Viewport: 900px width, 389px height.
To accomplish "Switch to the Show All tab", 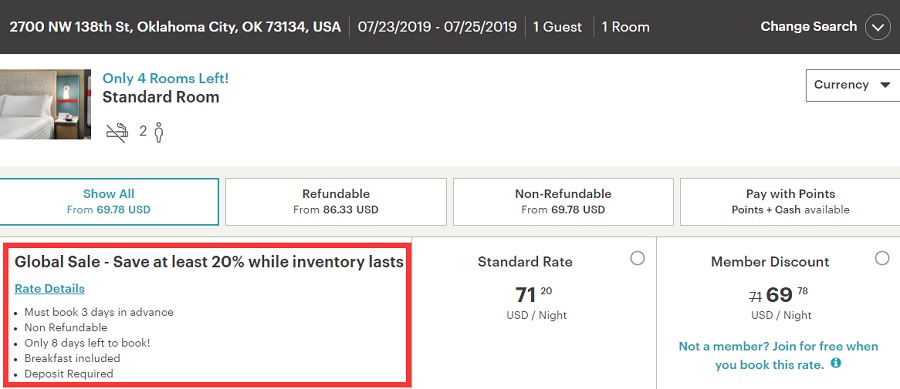I will pos(108,201).
